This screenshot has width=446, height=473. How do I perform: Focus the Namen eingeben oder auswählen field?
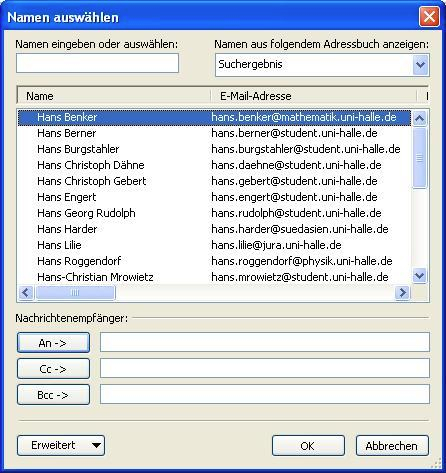point(97,63)
